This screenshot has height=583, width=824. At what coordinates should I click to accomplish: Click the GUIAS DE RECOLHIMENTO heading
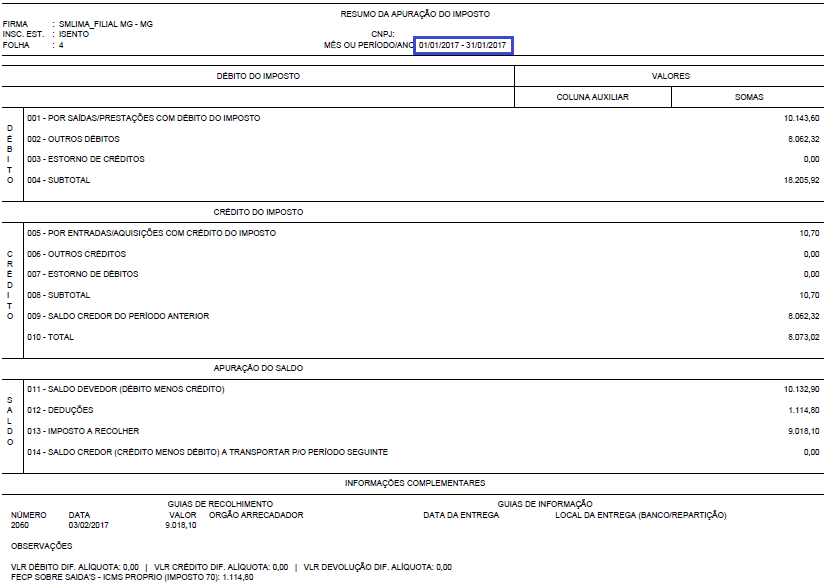[220, 505]
